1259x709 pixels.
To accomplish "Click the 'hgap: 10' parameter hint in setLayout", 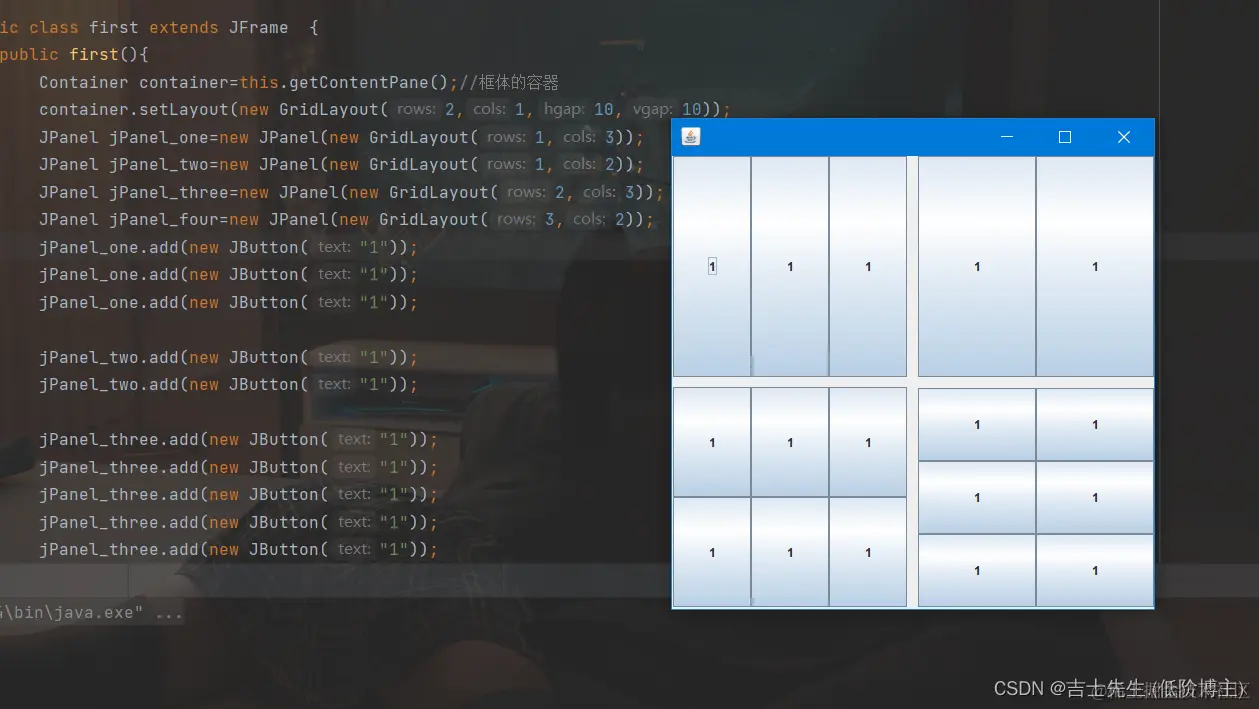I will [578, 110].
